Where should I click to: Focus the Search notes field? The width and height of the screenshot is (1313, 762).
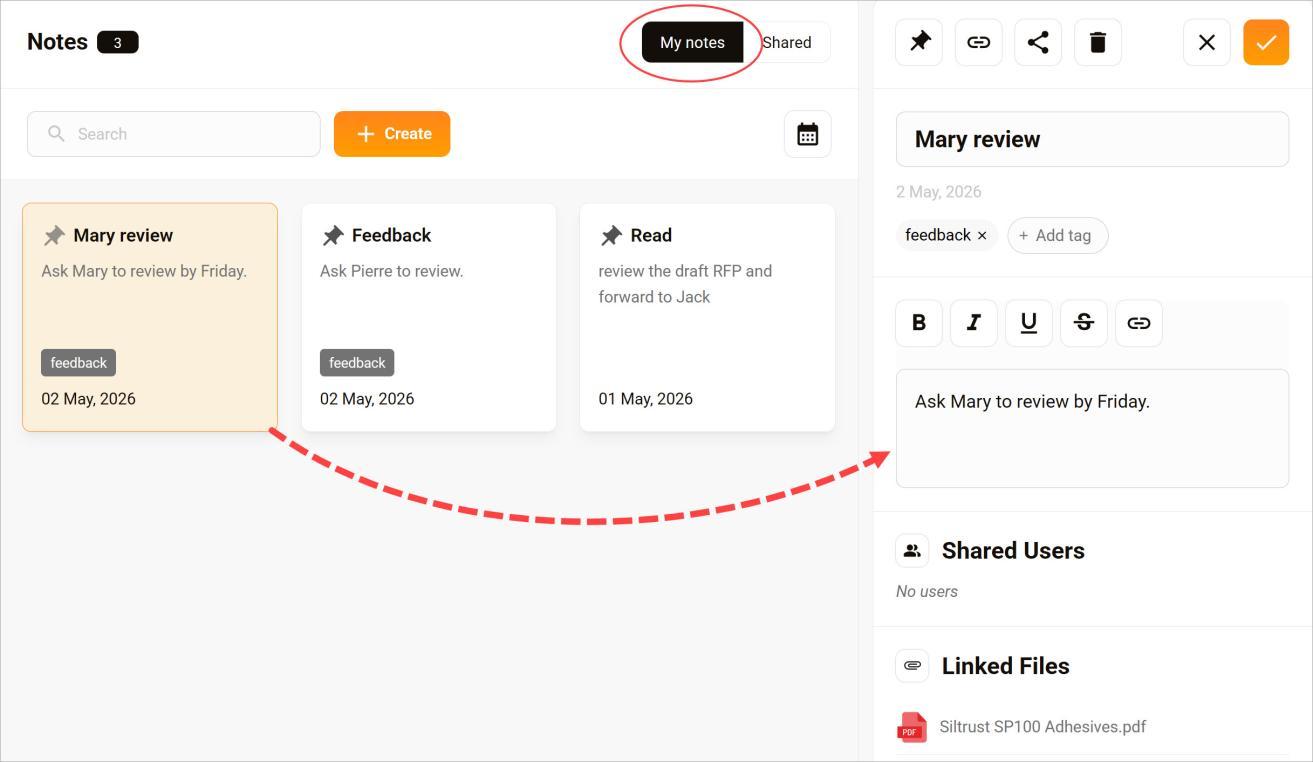tap(174, 134)
